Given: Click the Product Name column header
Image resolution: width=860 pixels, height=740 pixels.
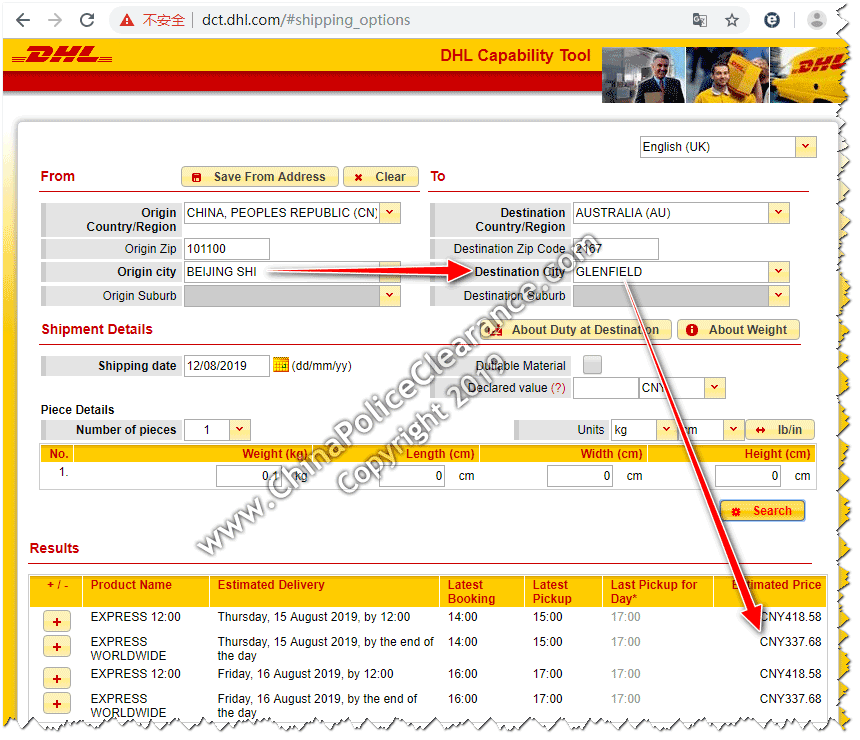Looking at the screenshot, I should (x=146, y=591).
